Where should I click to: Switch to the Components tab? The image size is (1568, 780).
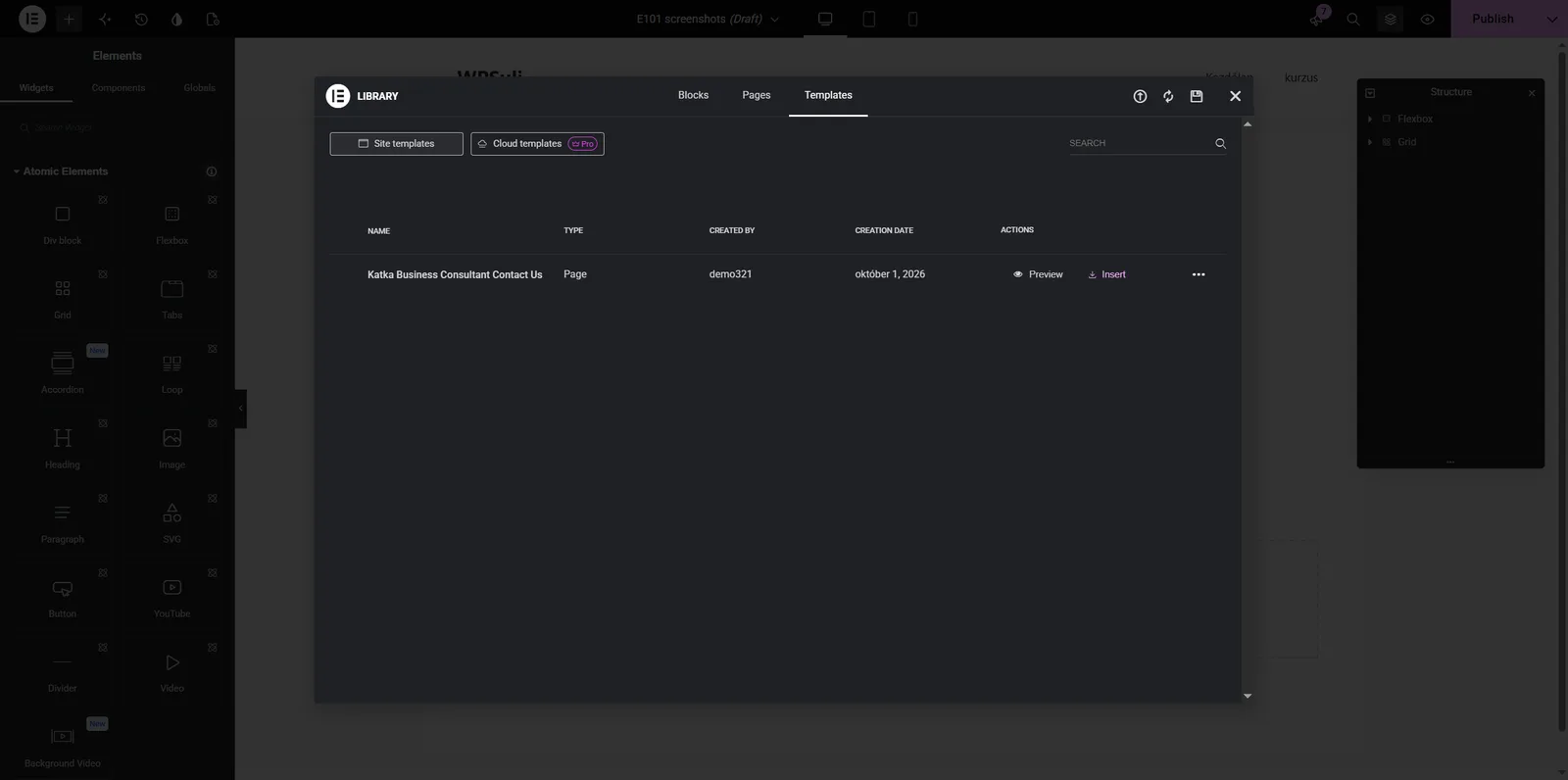pyautogui.click(x=119, y=88)
